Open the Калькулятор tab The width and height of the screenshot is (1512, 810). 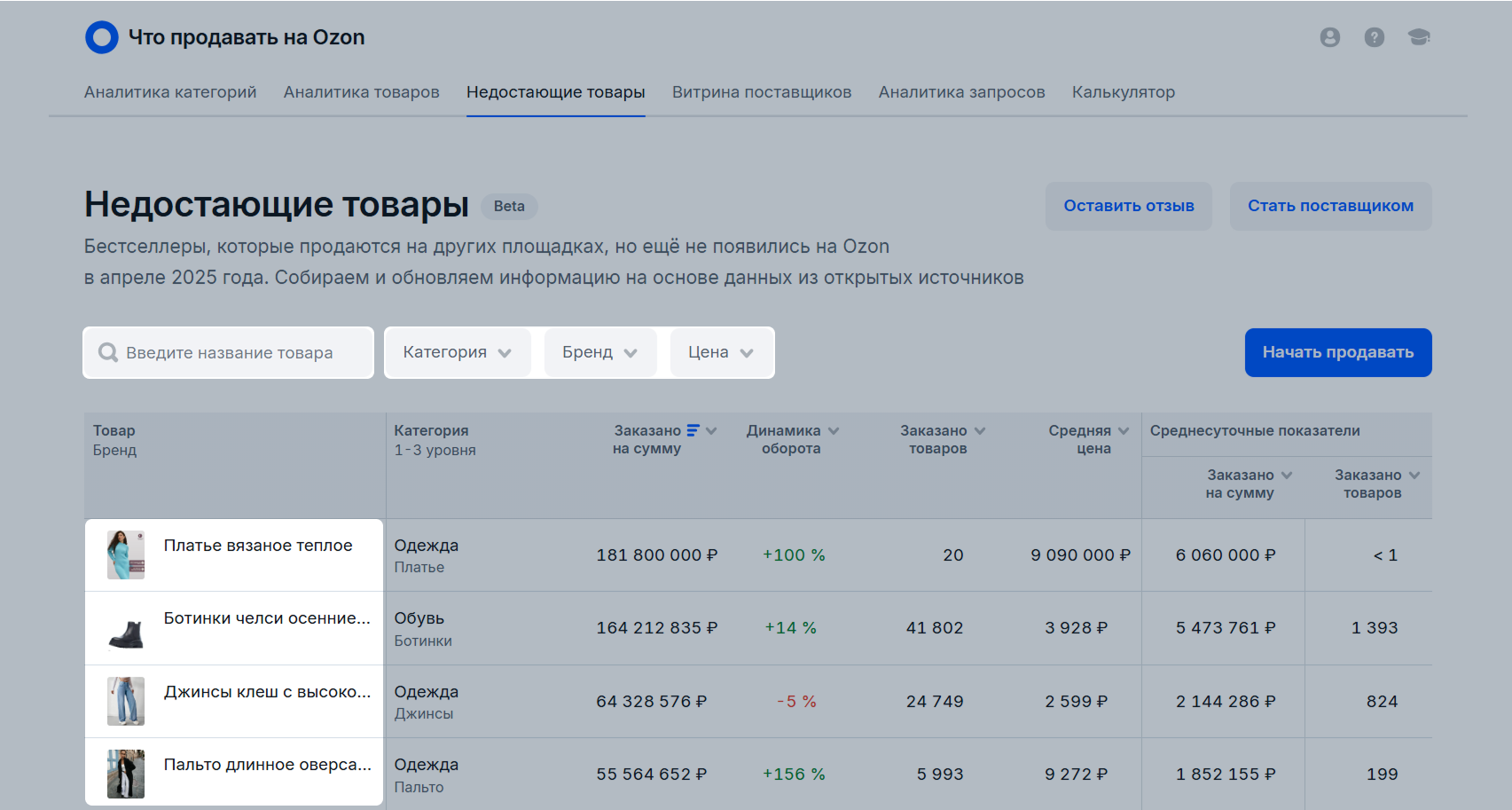tap(1123, 92)
